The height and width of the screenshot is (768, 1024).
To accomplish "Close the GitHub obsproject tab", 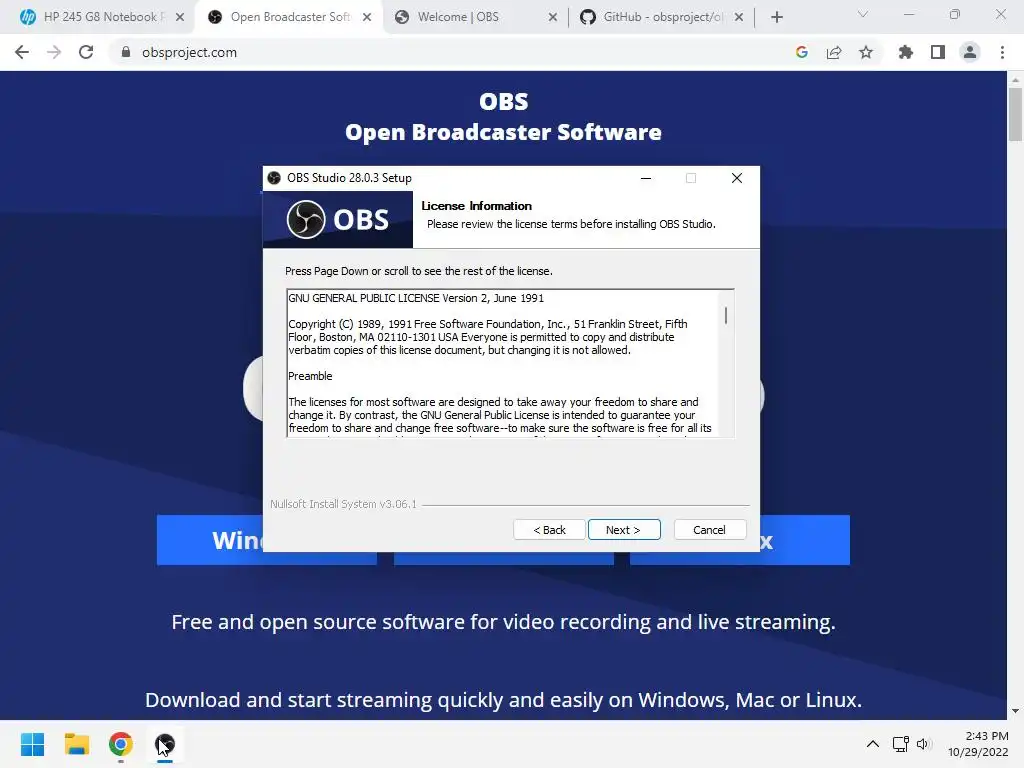I will pyautogui.click(x=739, y=17).
